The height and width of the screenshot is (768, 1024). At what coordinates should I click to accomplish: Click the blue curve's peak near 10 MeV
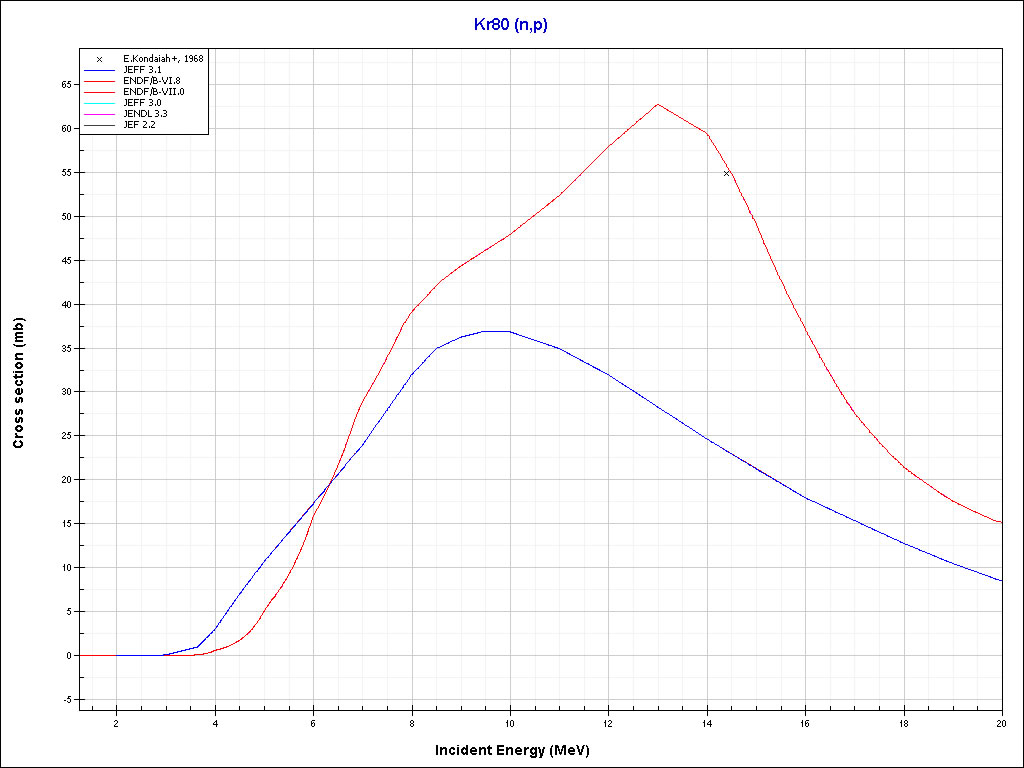(498, 331)
